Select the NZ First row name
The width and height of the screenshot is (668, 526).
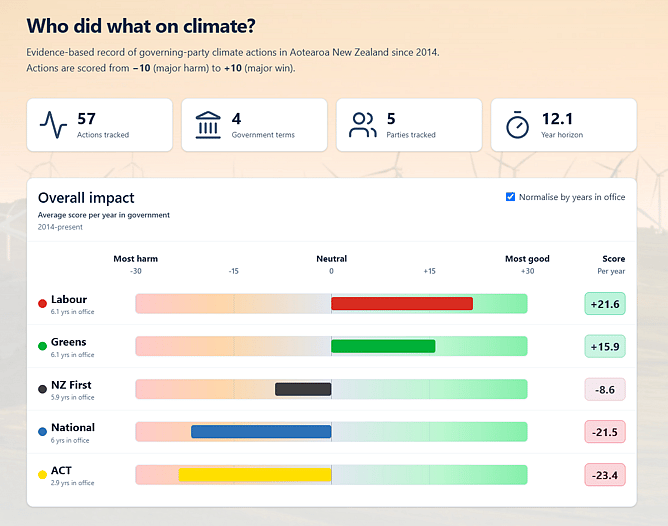71,385
